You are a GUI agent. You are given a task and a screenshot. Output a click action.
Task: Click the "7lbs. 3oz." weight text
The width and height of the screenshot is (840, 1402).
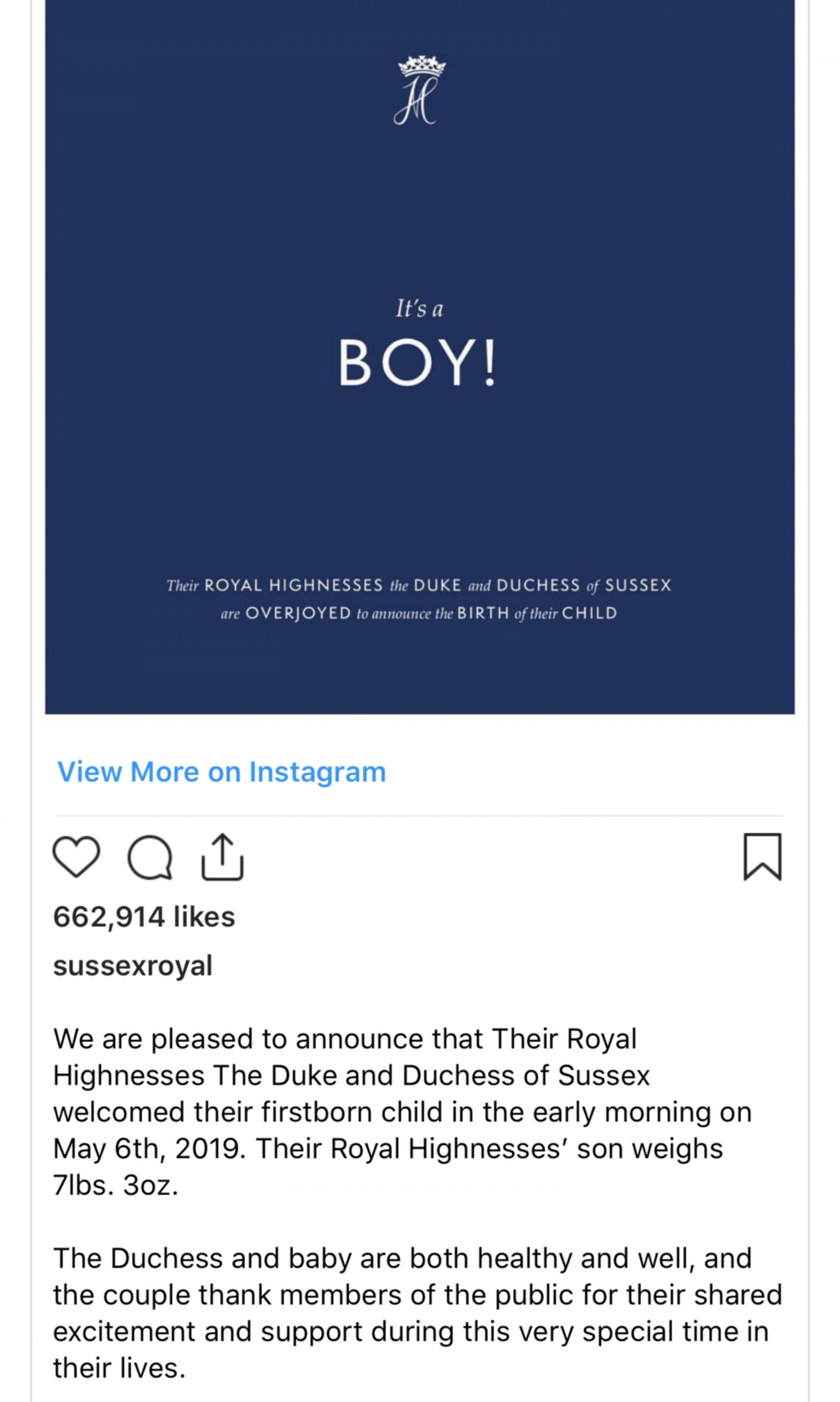pyautogui.click(x=115, y=1185)
